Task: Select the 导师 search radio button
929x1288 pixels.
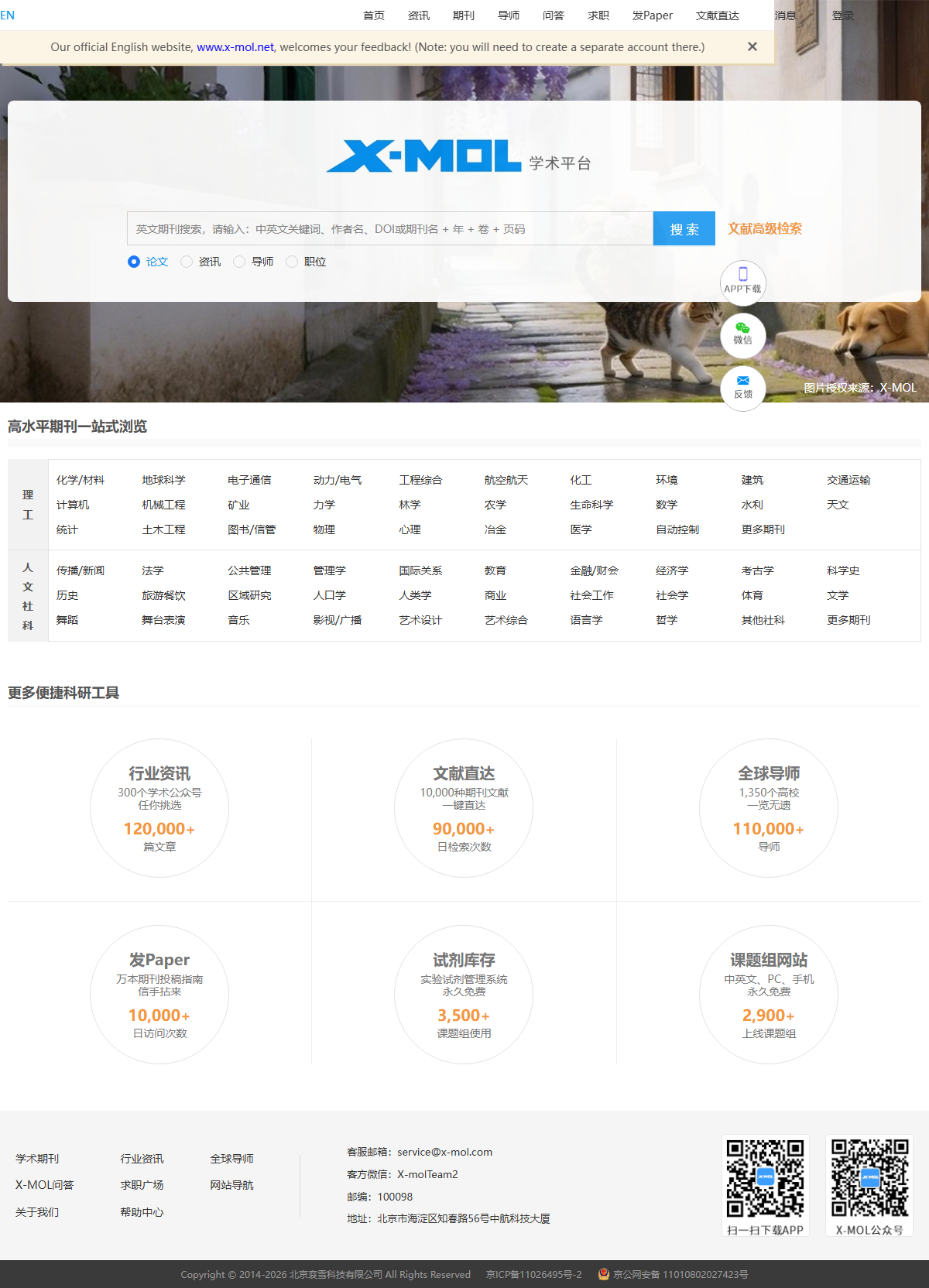Action: click(x=239, y=262)
